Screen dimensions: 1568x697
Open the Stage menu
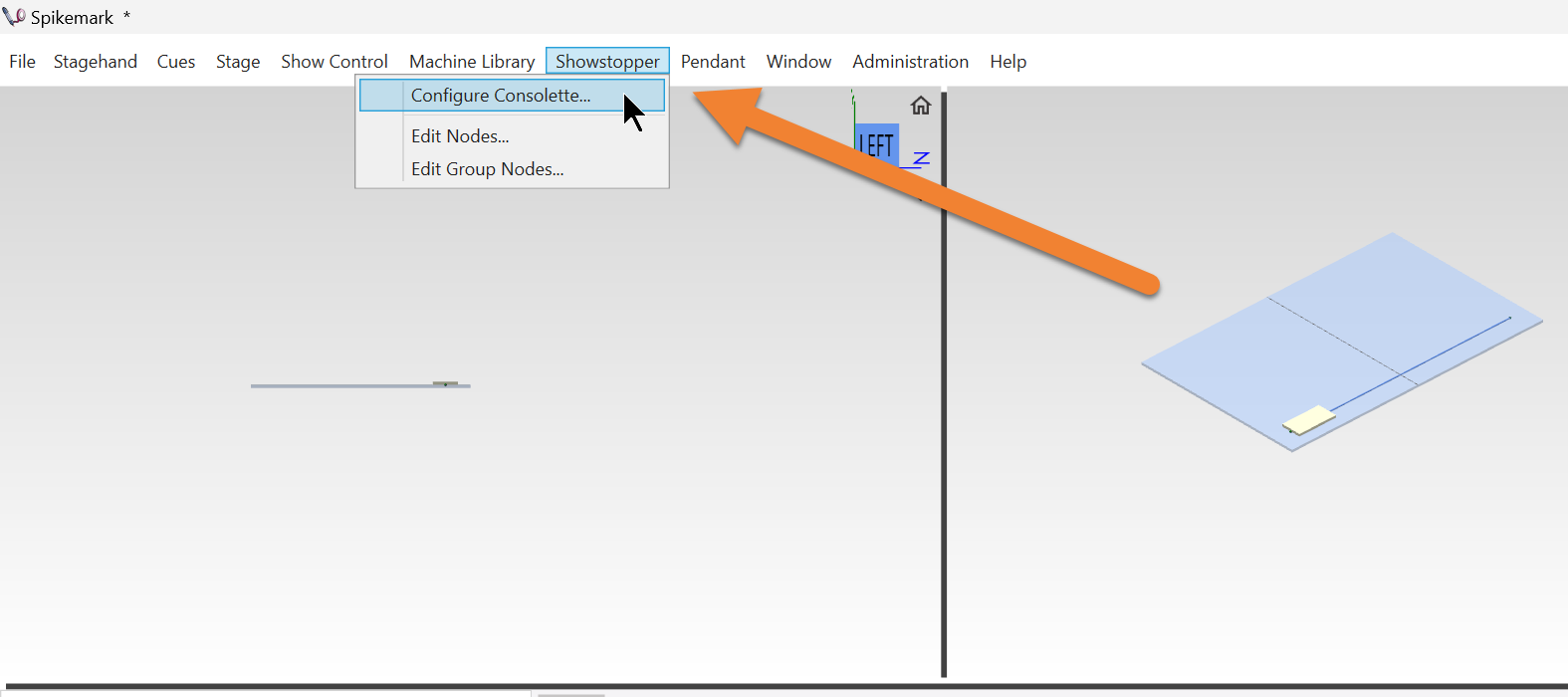[238, 62]
